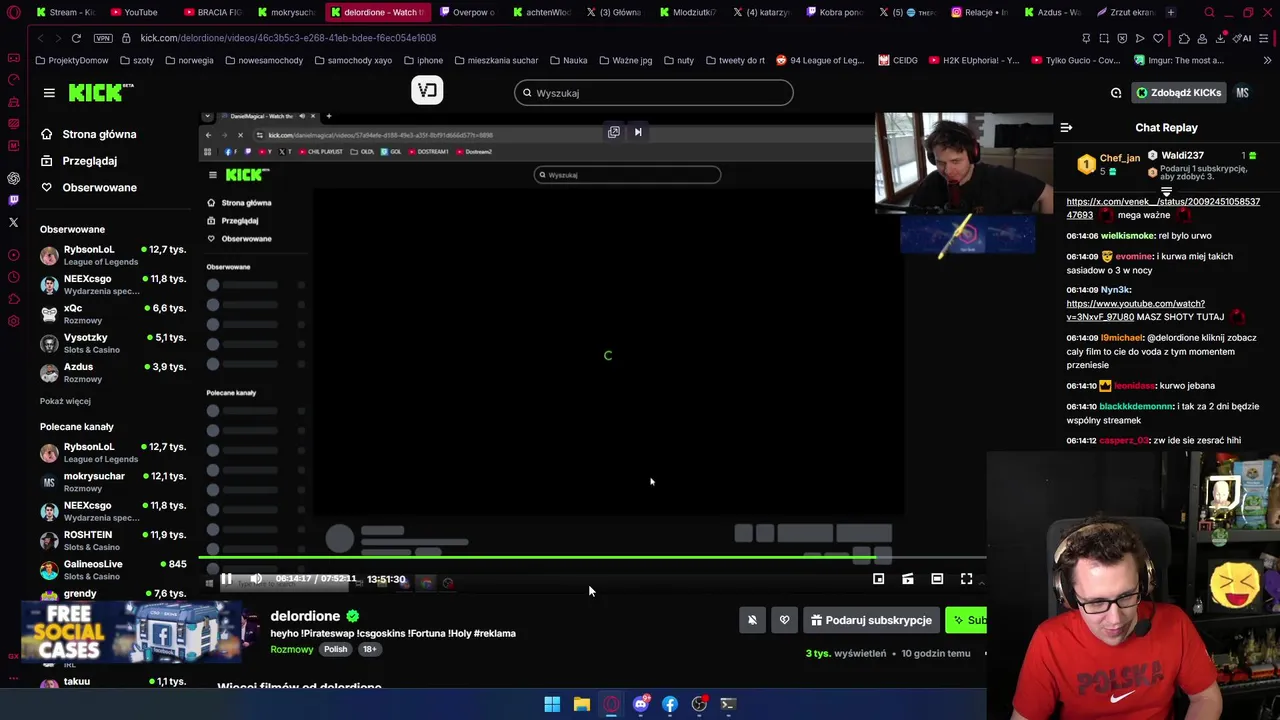This screenshot has height=720, width=1280.
Task: Pause the video playback
Action: click(x=227, y=579)
